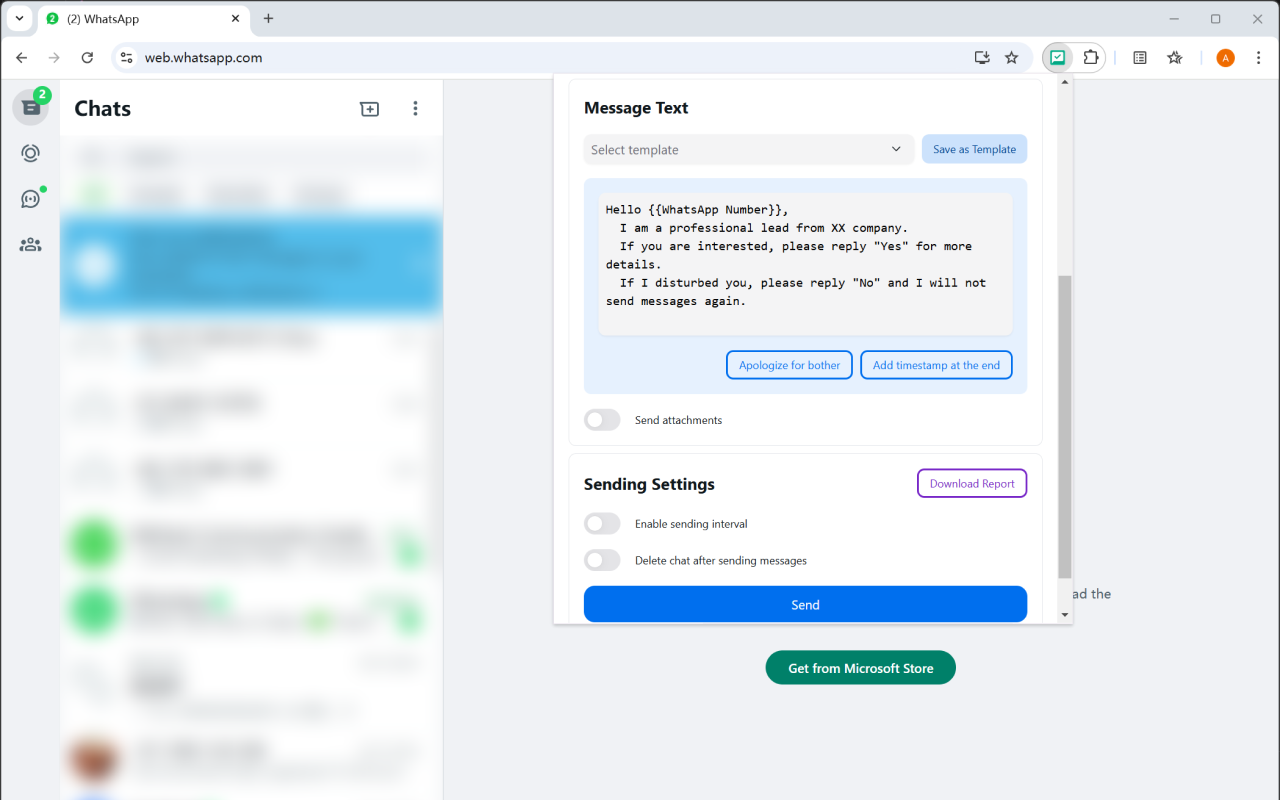This screenshot has height=800, width=1280.
Task: Switch to the WhatsApp browser tab
Action: [140, 18]
